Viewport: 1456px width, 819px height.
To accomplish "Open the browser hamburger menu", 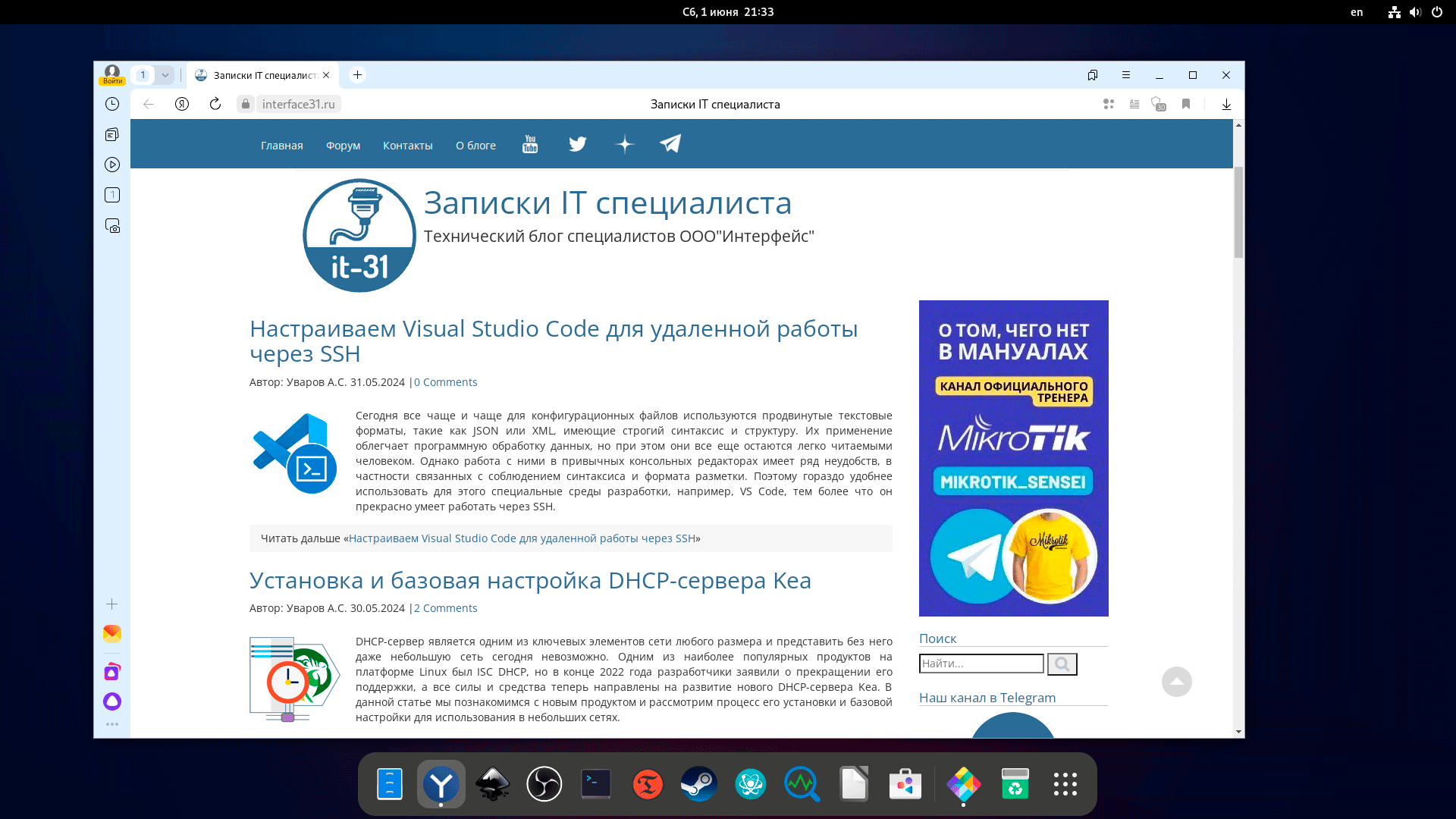I will click(x=1126, y=75).
